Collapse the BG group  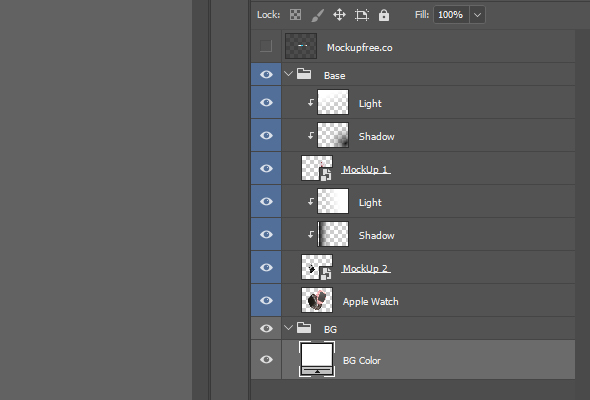pos(288,328)
